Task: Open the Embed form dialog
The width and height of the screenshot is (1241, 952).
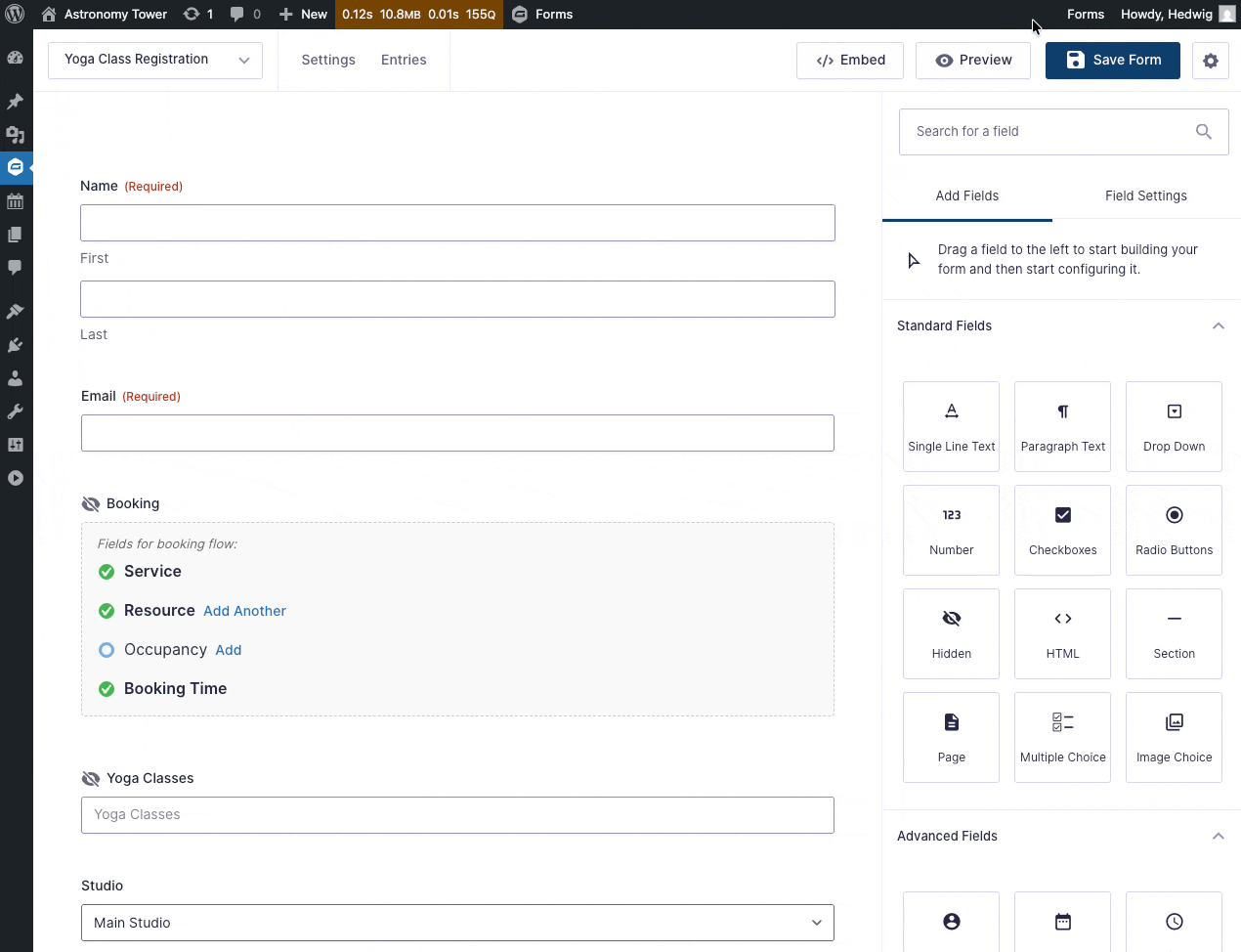Action: (849, 61)
